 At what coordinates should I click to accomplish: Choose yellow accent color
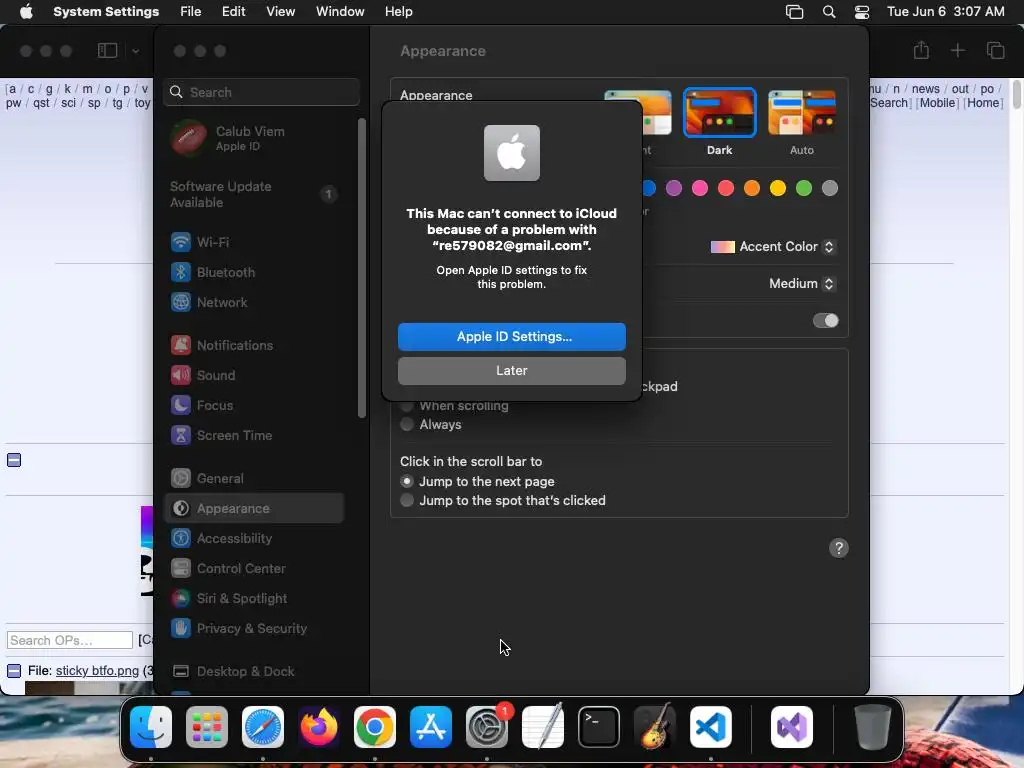coord(777,189)
